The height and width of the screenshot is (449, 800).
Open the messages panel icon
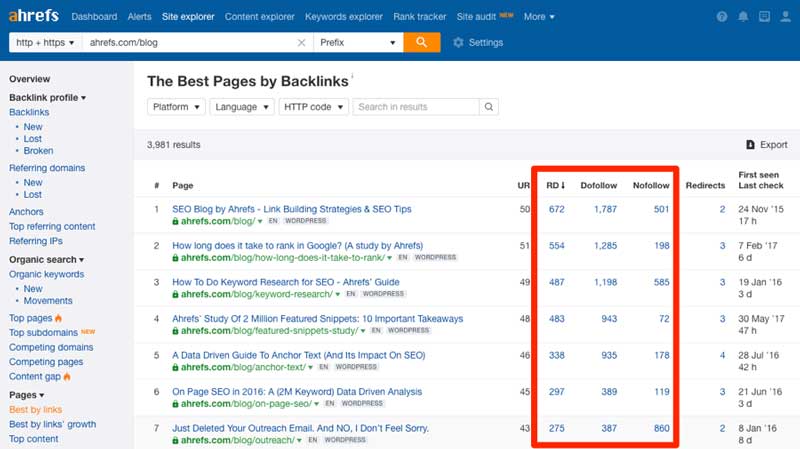[x=764, y=17]
